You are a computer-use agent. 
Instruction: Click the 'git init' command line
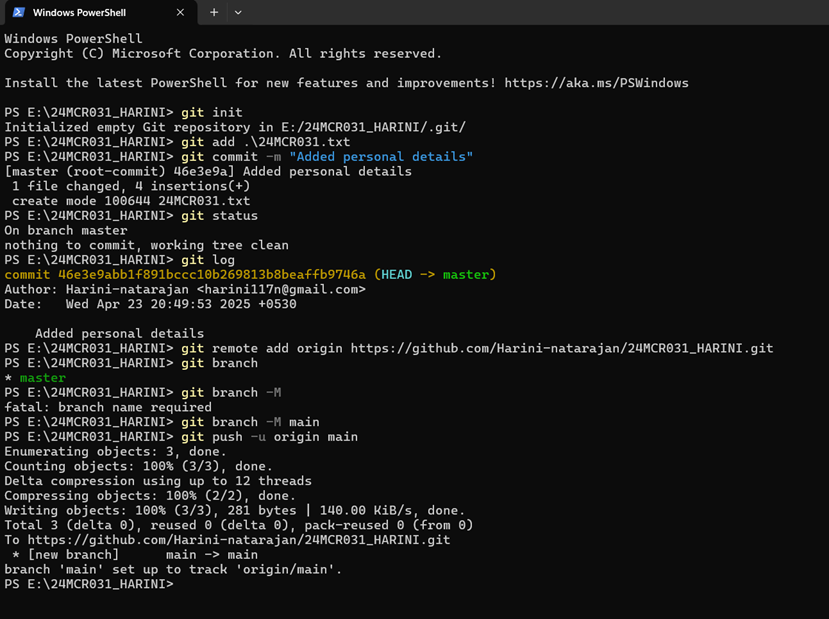(x=211, y=113)
